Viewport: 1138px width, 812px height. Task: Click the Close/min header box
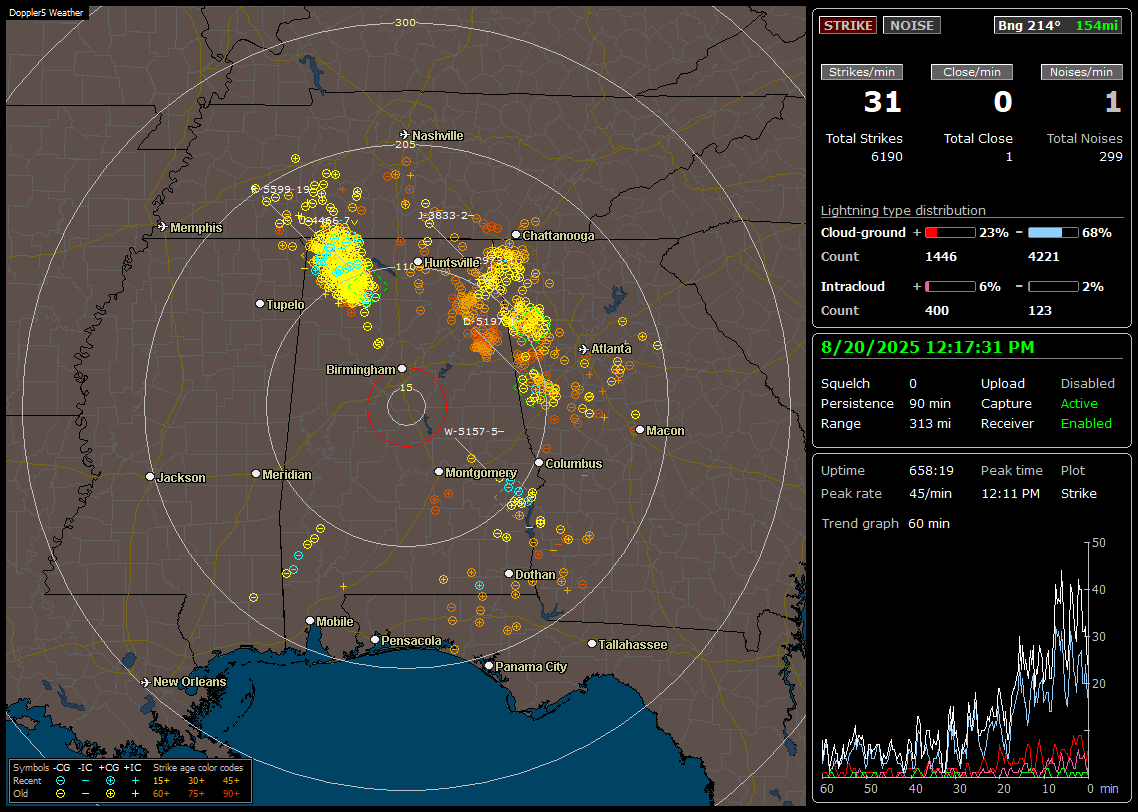(972, 72)
